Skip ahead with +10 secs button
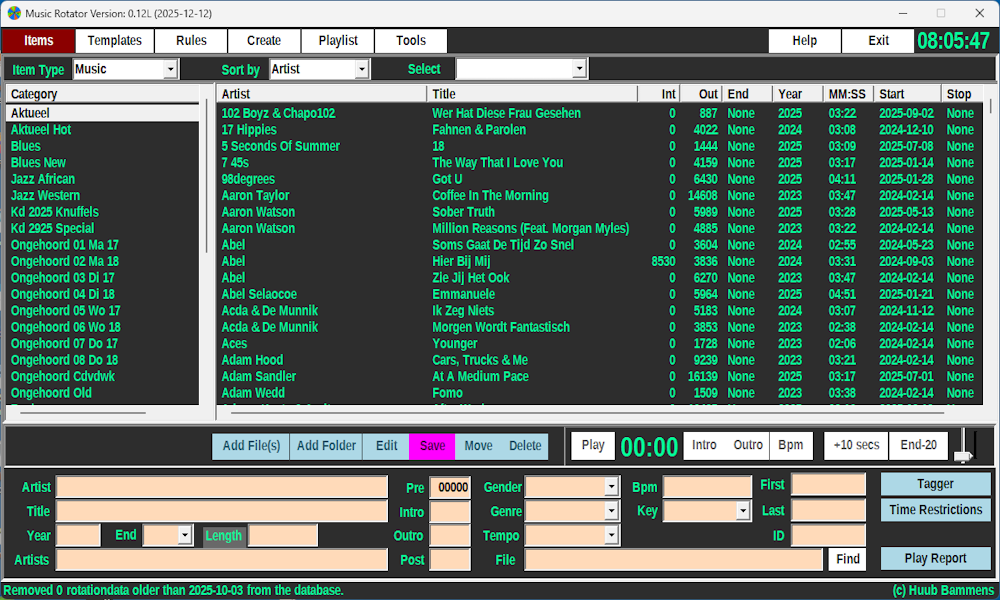Viewport: 1000px width, 600px height. coord(855,445)
